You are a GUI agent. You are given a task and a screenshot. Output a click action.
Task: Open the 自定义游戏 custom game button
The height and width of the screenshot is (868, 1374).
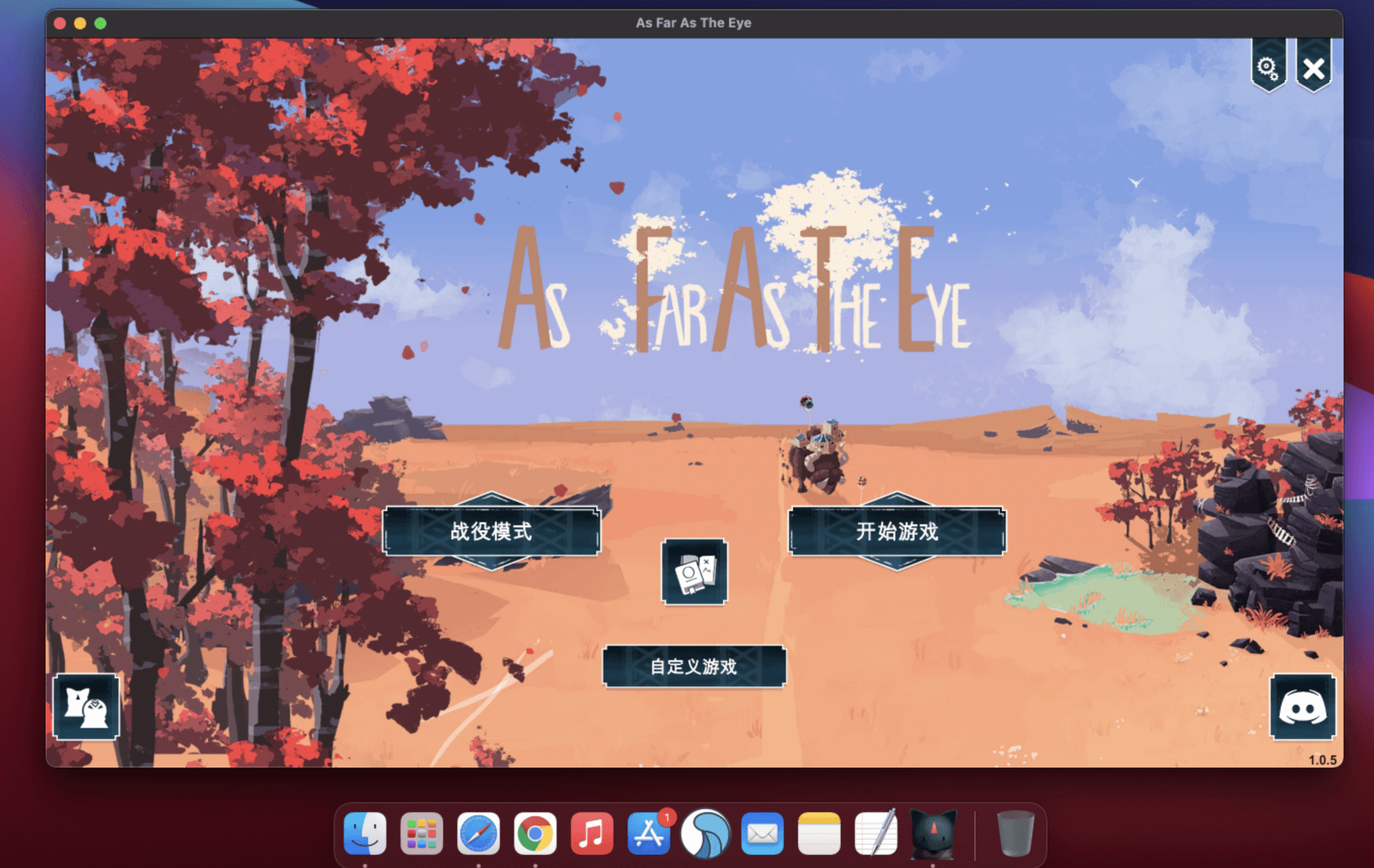tap(695, 666)
